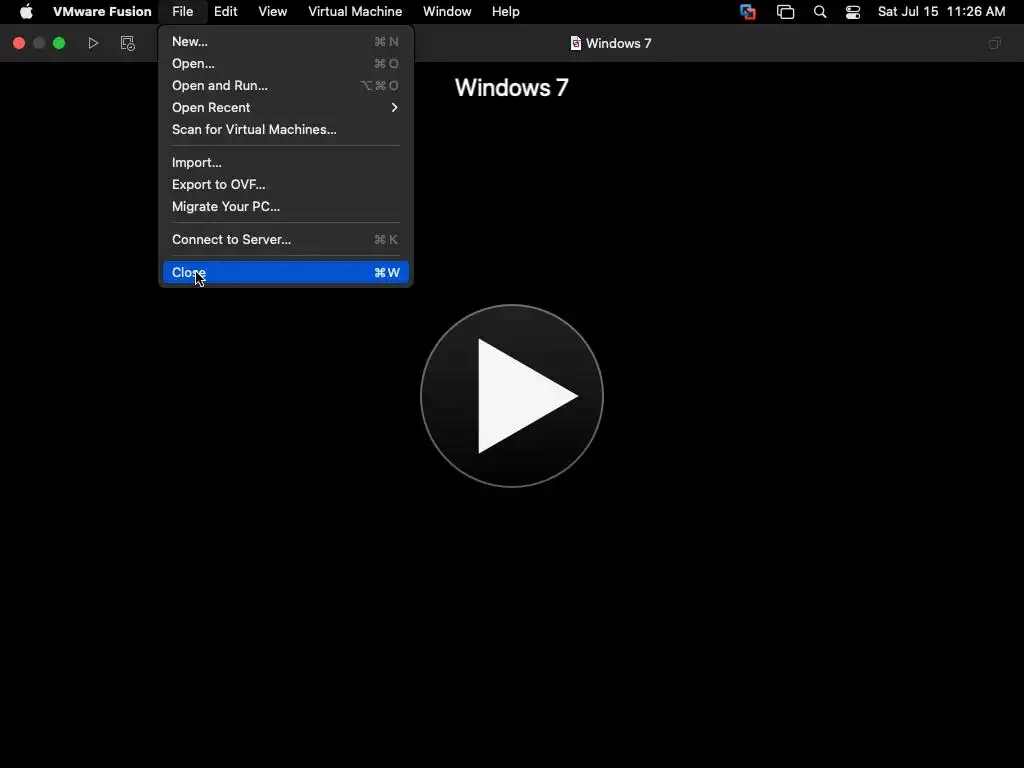Click the toolbar play icon
Viewport: 1024px width, 768px height.
93,43
